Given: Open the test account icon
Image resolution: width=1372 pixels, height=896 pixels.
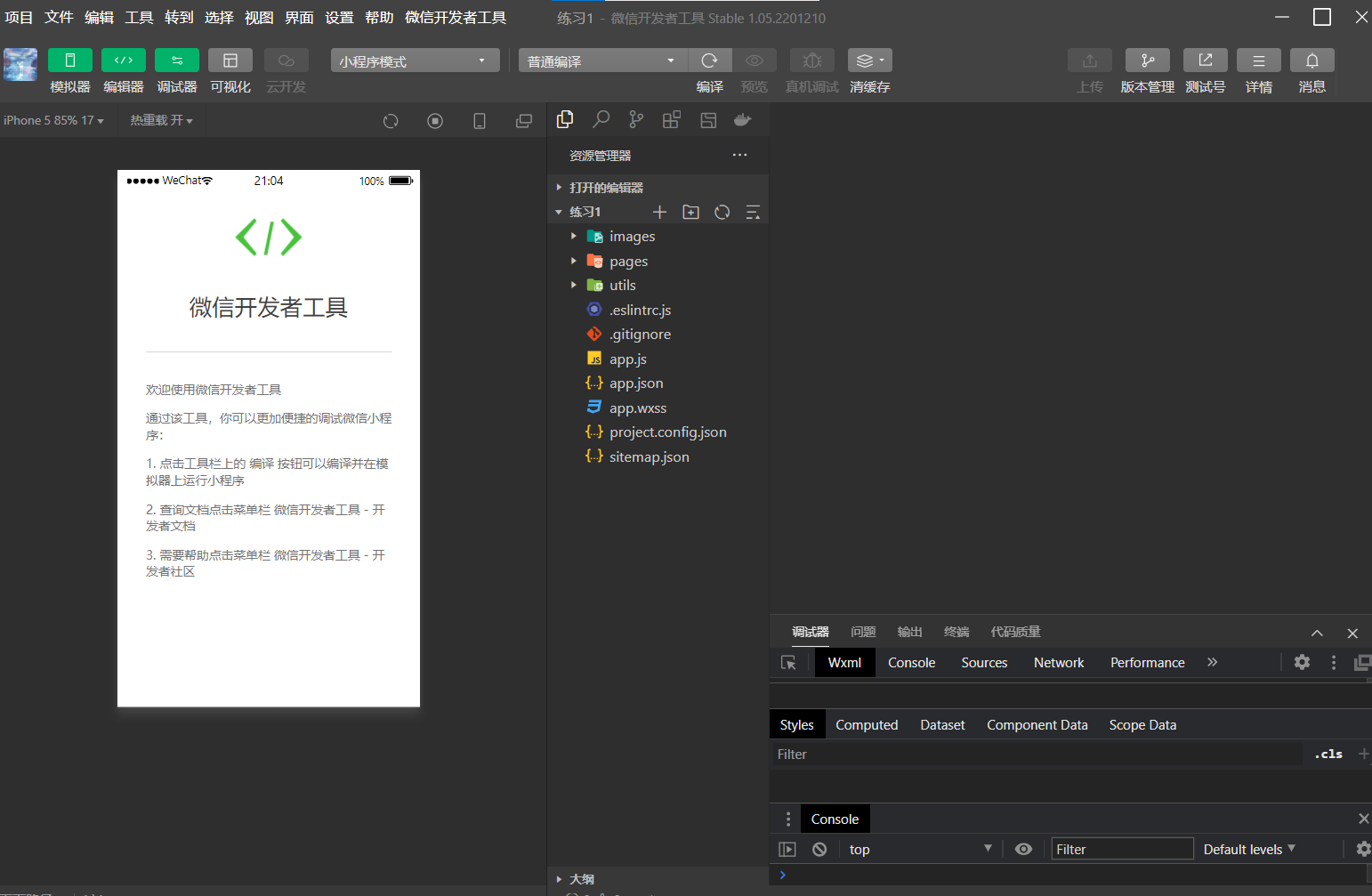Looking at the screenshot, I should [1206, 60].
